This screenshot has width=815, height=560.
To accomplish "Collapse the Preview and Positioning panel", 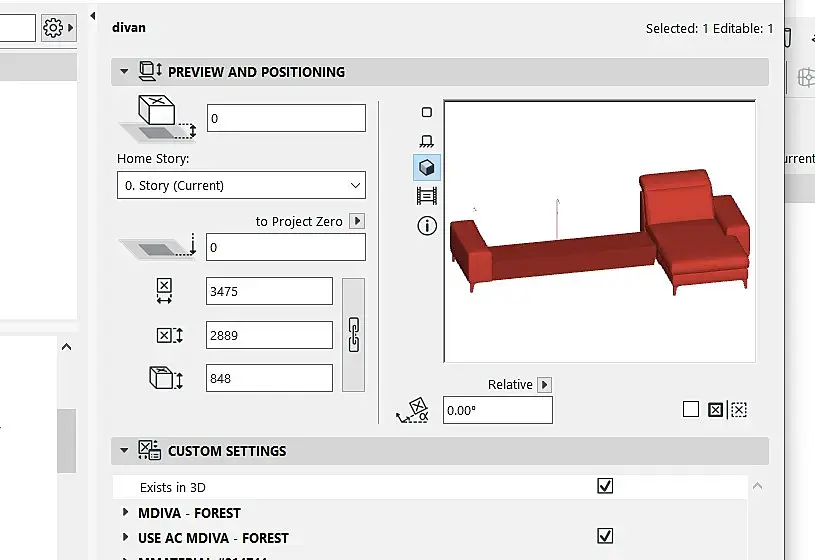I will (x=124, y=72).
